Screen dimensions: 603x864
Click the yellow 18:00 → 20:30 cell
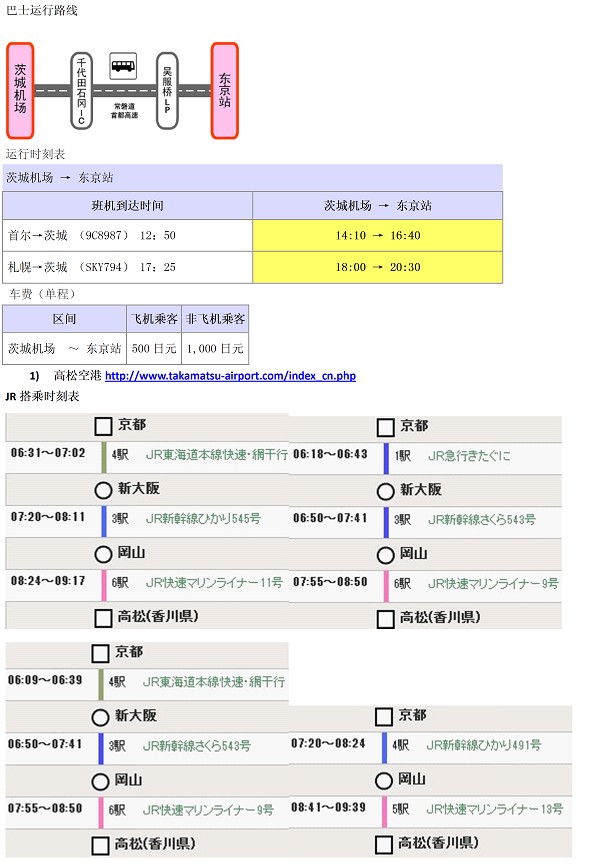378,267
